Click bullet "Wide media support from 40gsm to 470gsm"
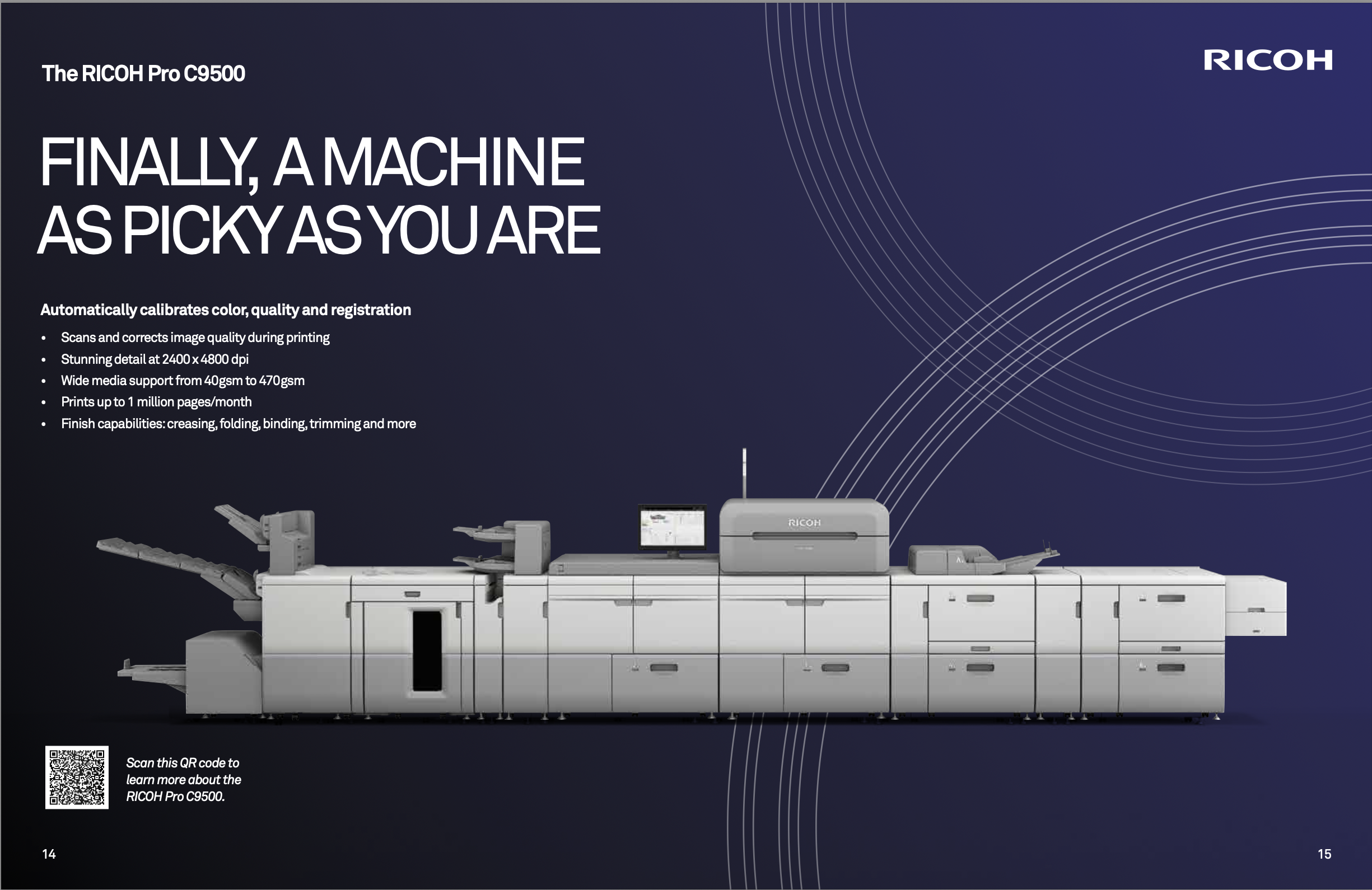This screenshot has width=1372, height=890. [183, 381]
